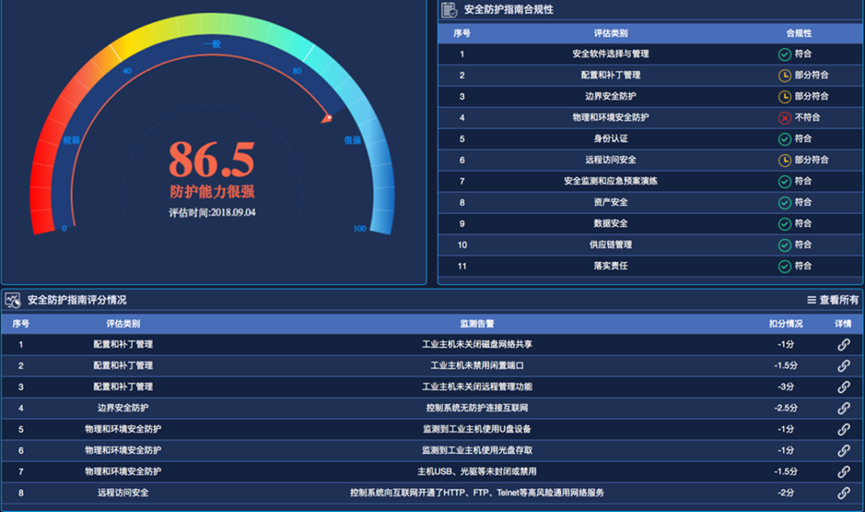This screenshot has height=512, width=865.
Task: Click red X icon for 物理和环境安全防护
Action: click(784, 118)
